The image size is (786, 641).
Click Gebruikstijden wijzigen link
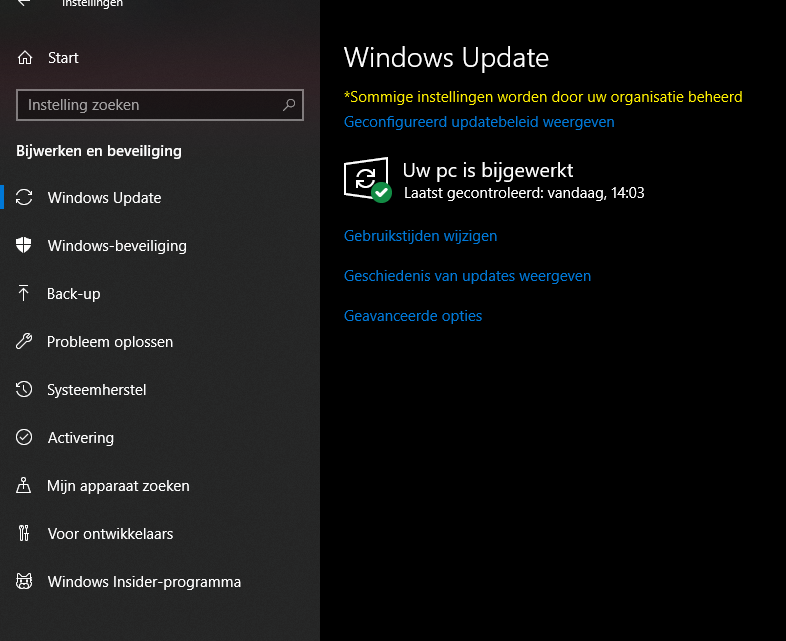point(421,236)
